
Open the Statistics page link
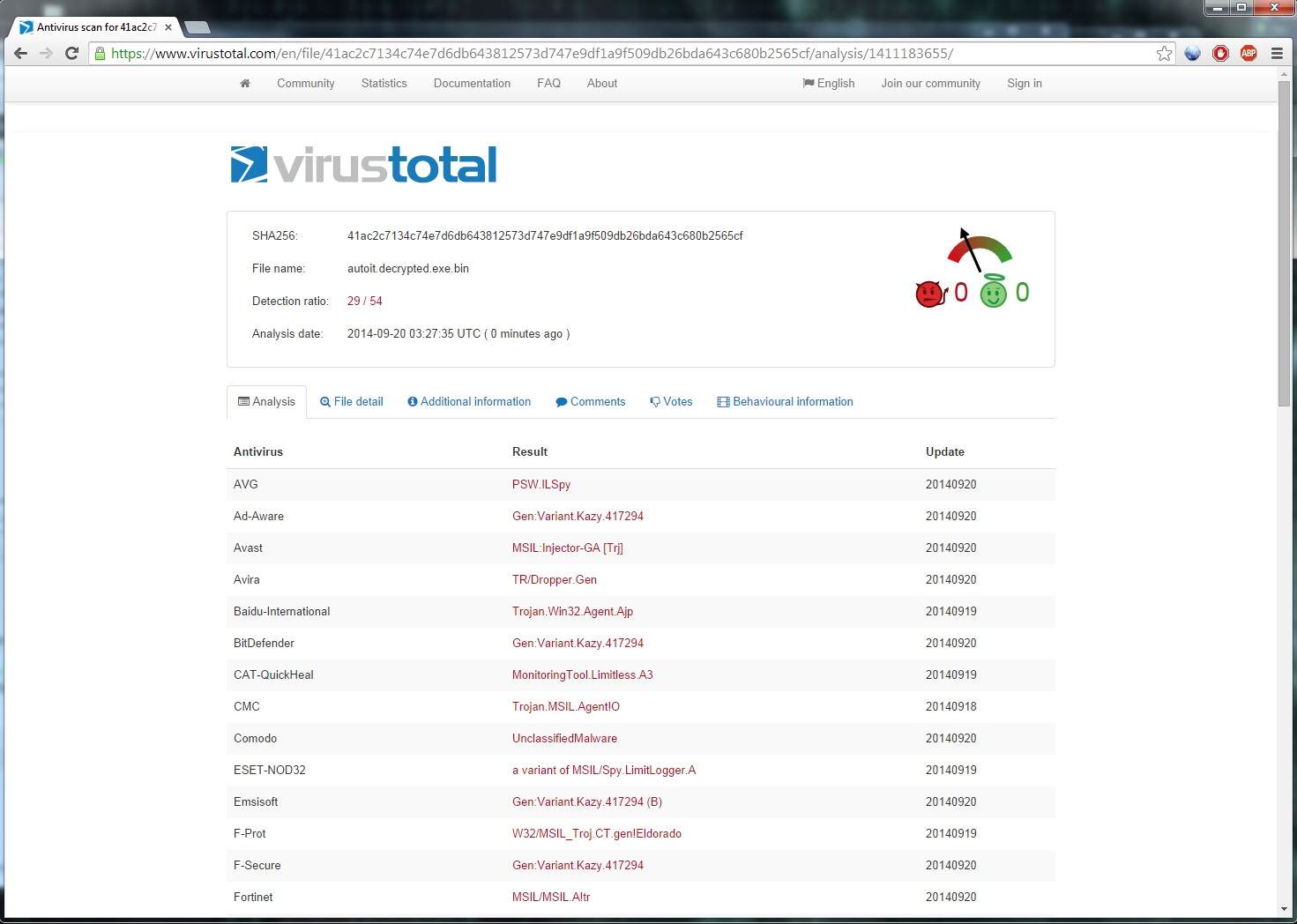(x=384, y=83)
